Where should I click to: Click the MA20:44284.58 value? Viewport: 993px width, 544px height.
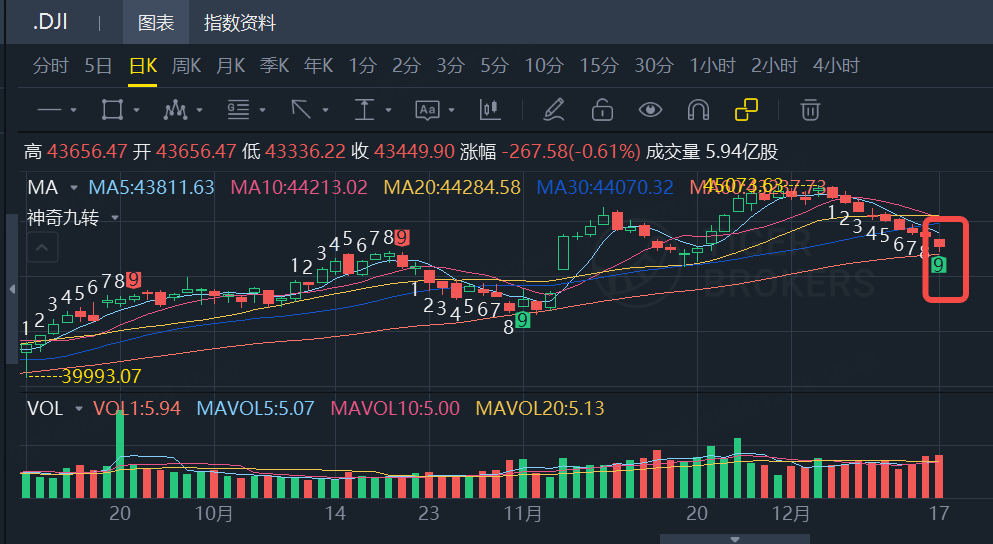pos(452,187)
